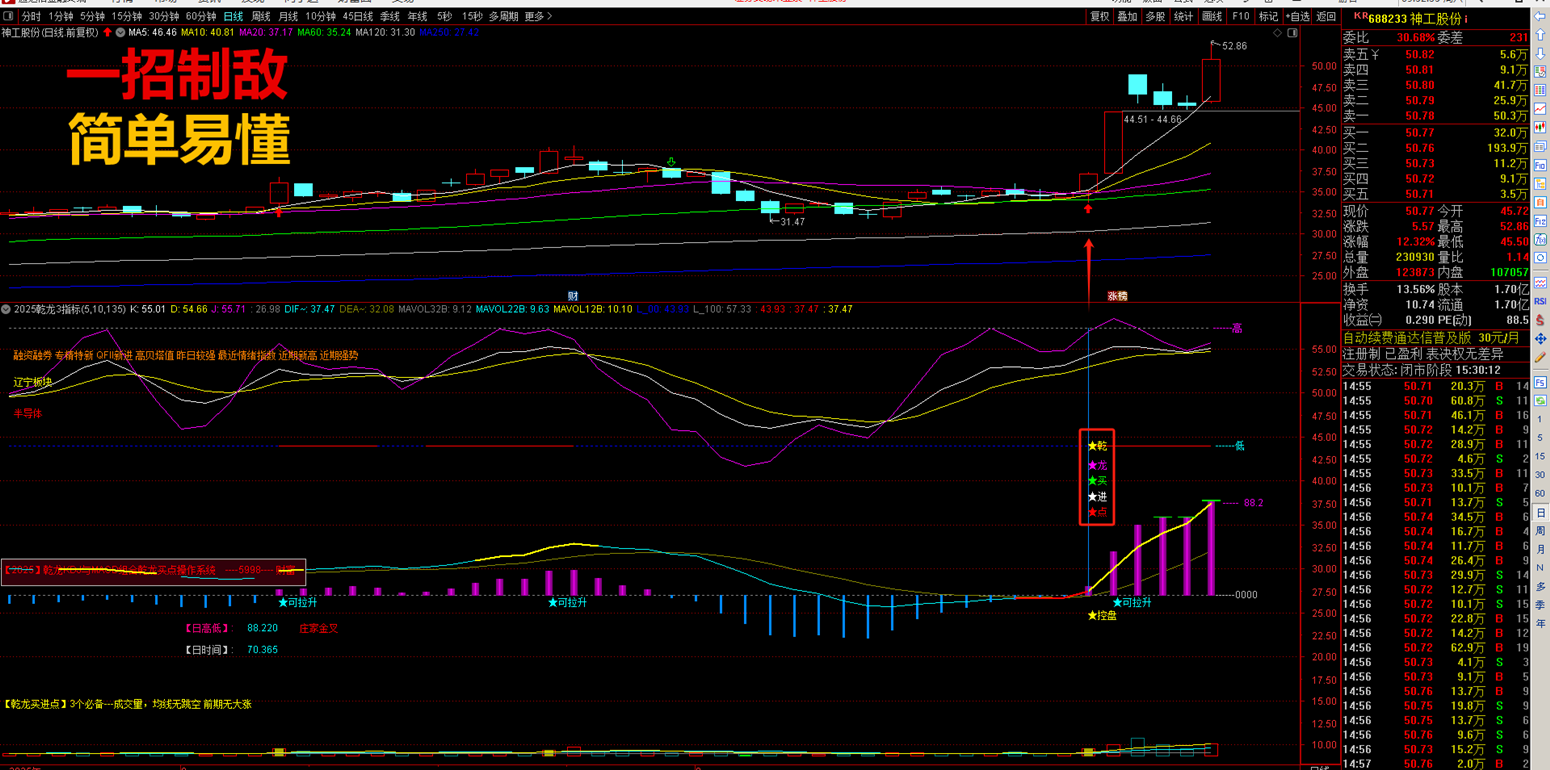
Task: Select the 日线 period tab
Action: 233,16
